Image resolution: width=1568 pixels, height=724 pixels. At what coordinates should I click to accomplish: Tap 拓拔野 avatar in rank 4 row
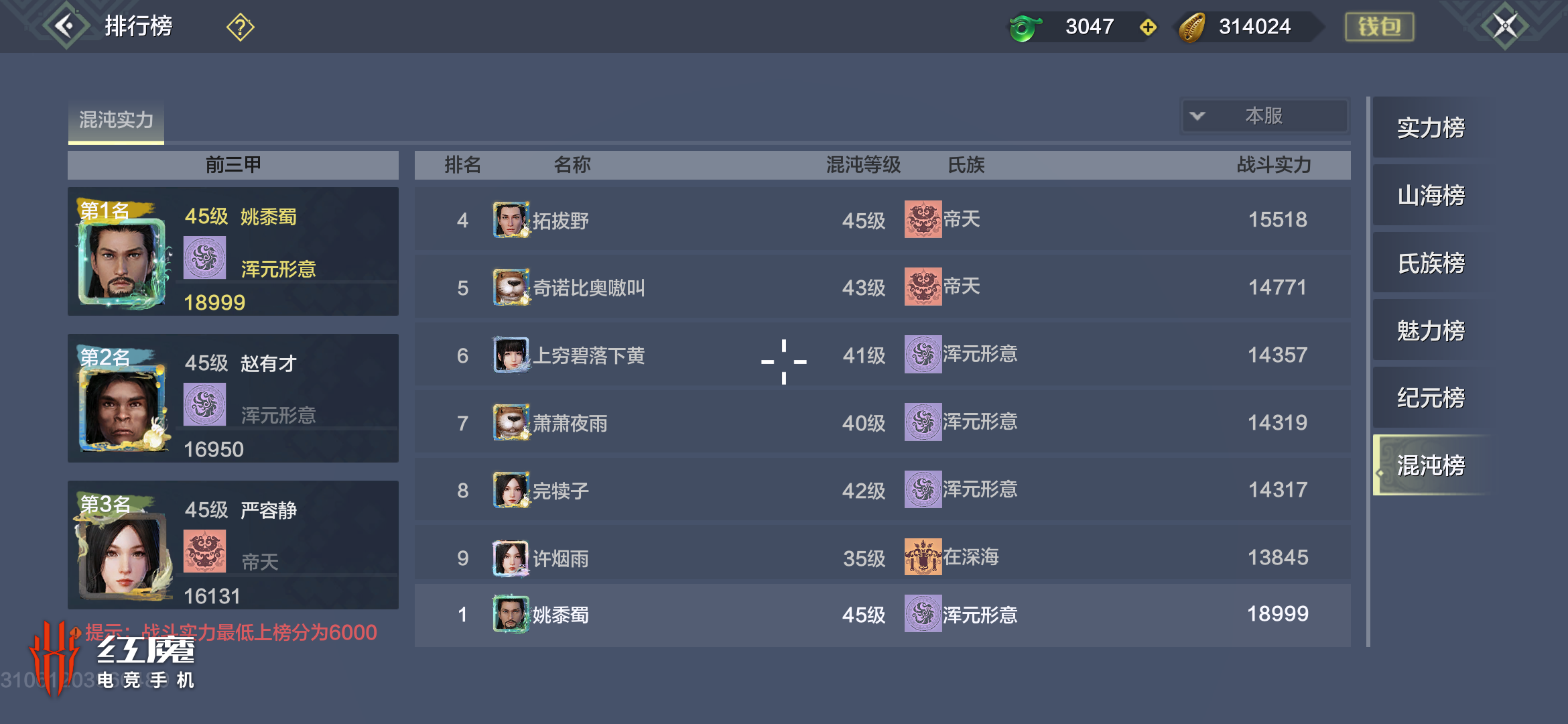pos(511,220)
